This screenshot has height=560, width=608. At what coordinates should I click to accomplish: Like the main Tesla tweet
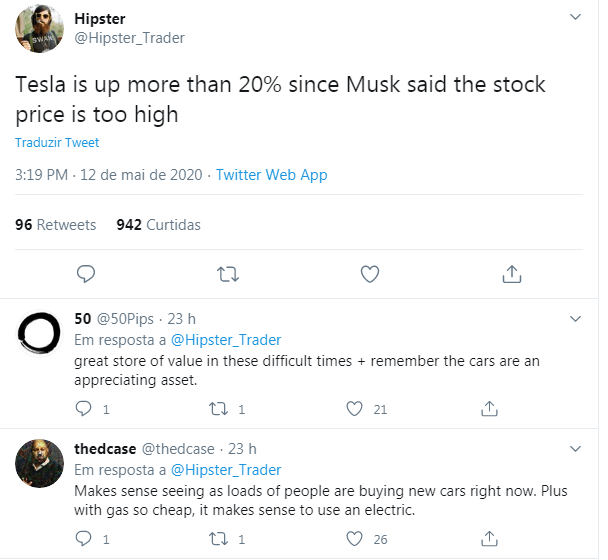tap(370, 273)
